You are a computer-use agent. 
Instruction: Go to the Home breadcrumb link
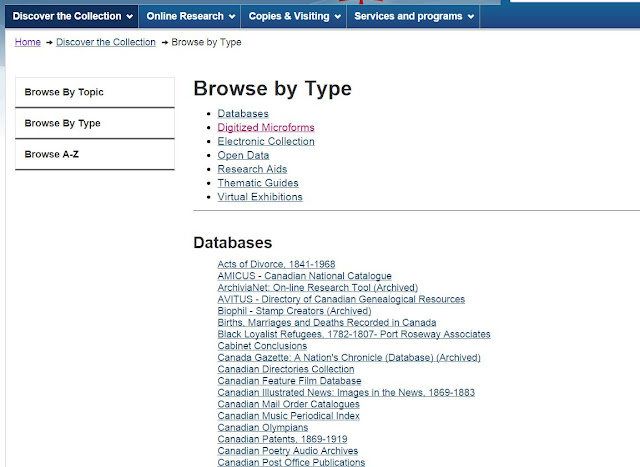(28, 42)
